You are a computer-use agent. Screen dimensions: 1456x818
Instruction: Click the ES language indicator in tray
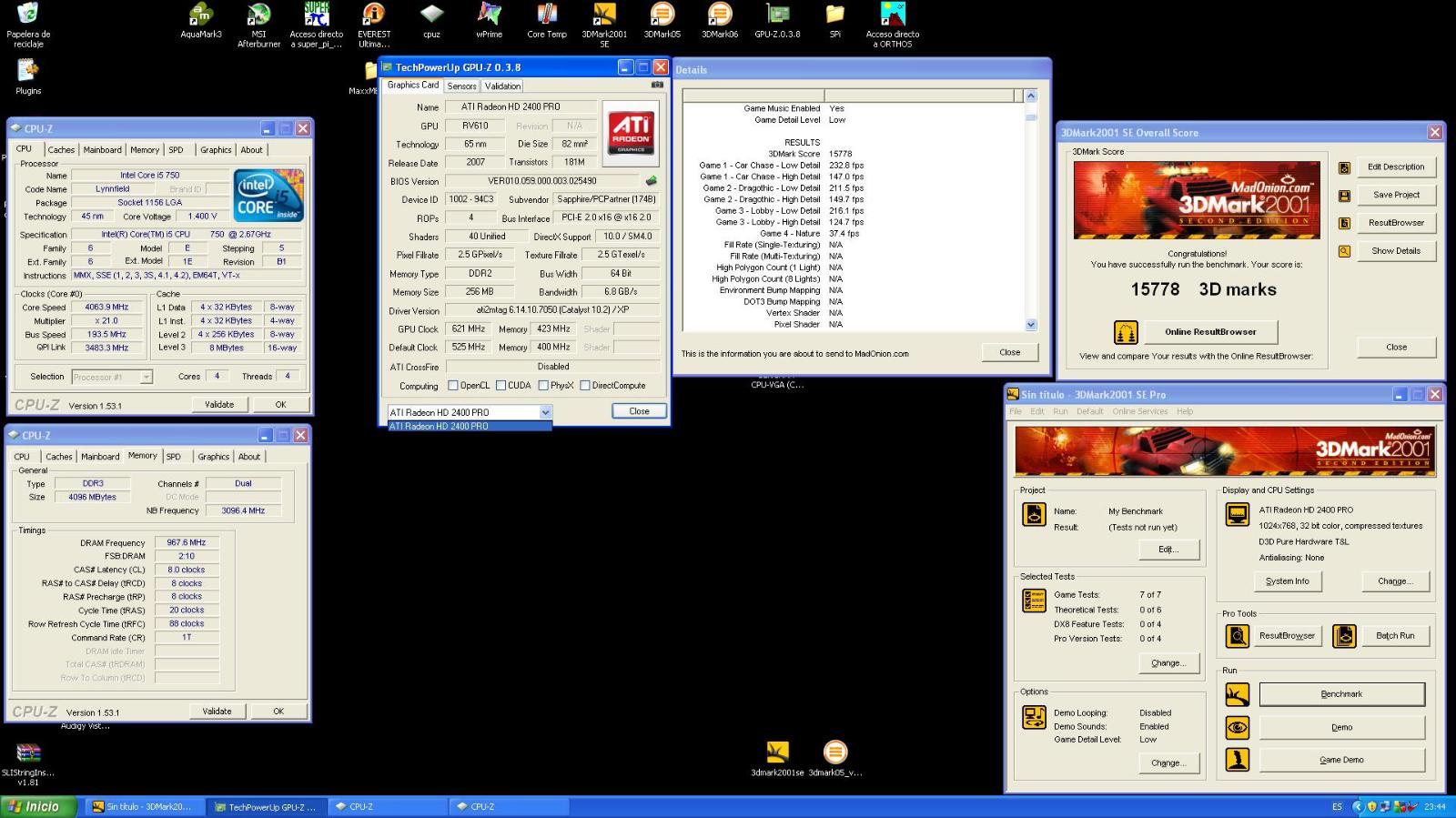[x=1337, y=807]
